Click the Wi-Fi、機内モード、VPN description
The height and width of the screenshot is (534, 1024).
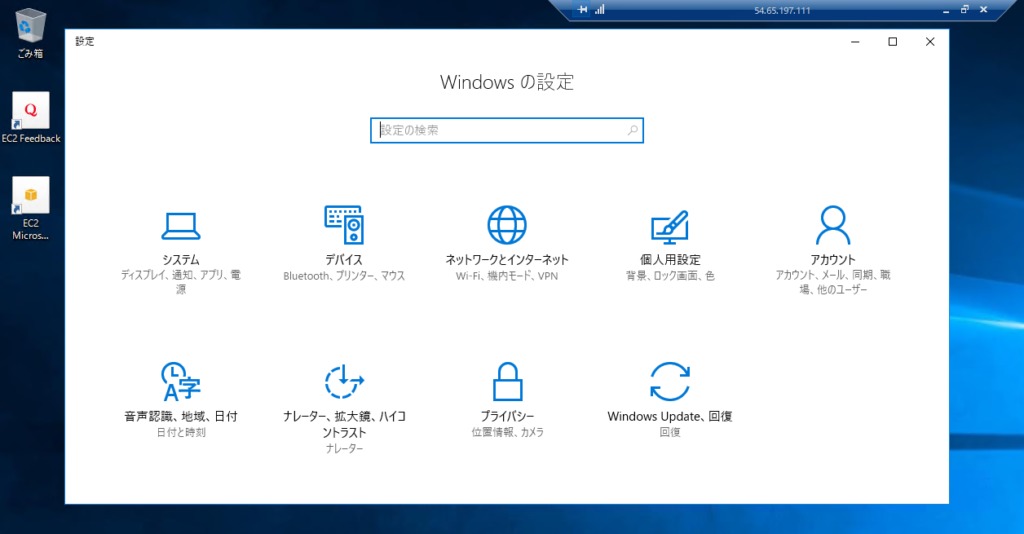point(507,276)
